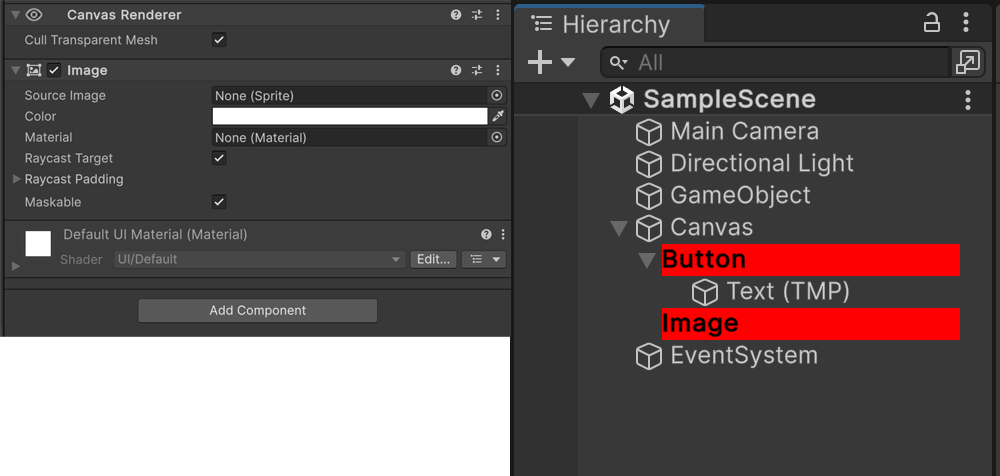Open the create dropdown arrow beside the plus in Hierarchy

pyautogui.click(x=568, y=62)
